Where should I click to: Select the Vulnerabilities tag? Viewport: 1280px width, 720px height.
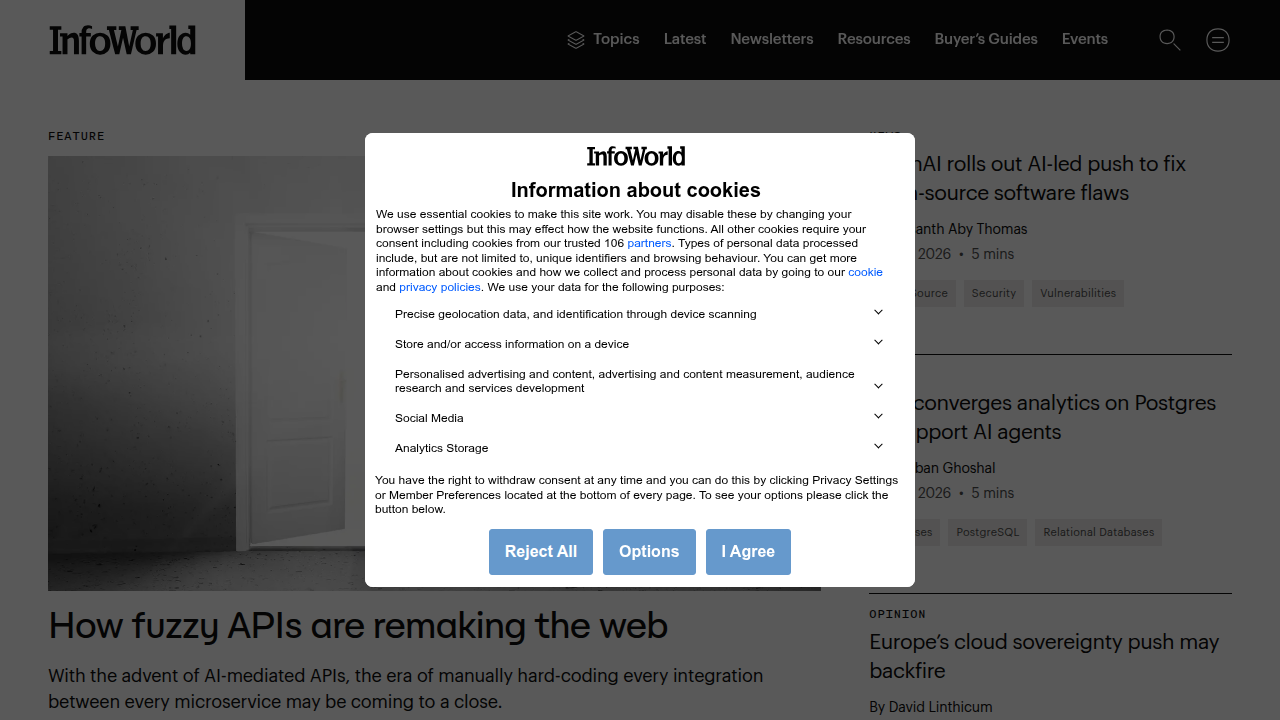(x=1078, y=293)
